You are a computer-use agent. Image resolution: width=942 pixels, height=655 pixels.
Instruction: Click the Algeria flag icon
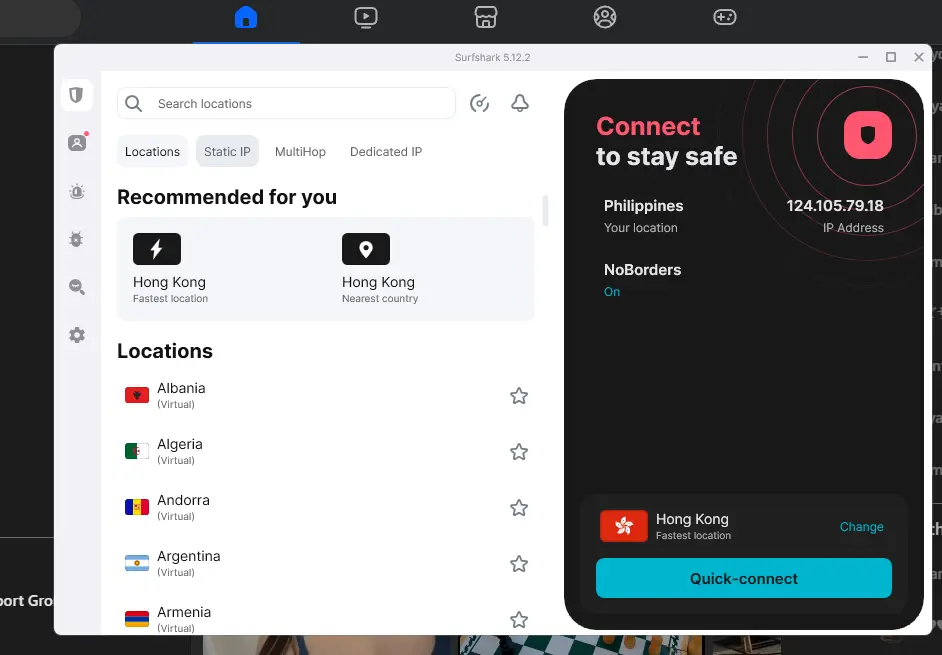137,451
